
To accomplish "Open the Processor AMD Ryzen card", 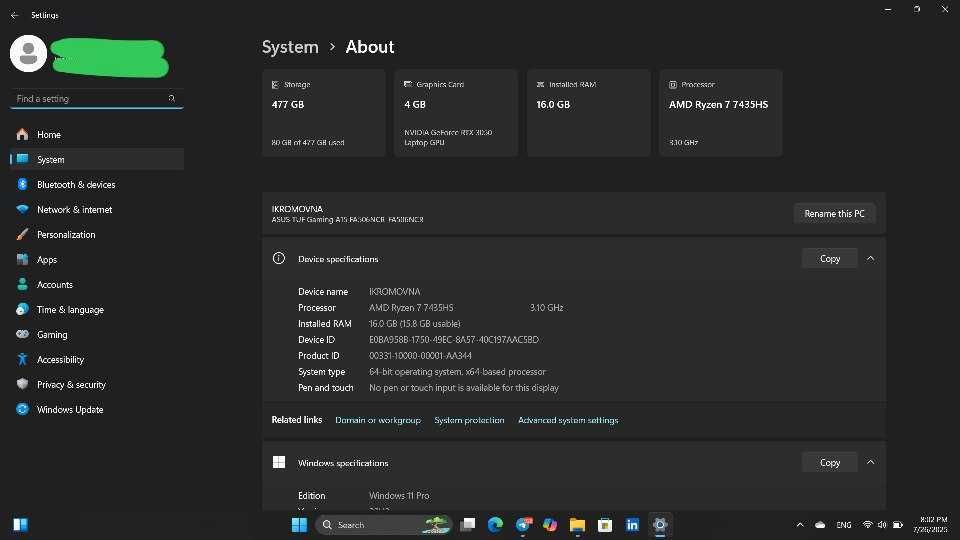I will point(721,113).
